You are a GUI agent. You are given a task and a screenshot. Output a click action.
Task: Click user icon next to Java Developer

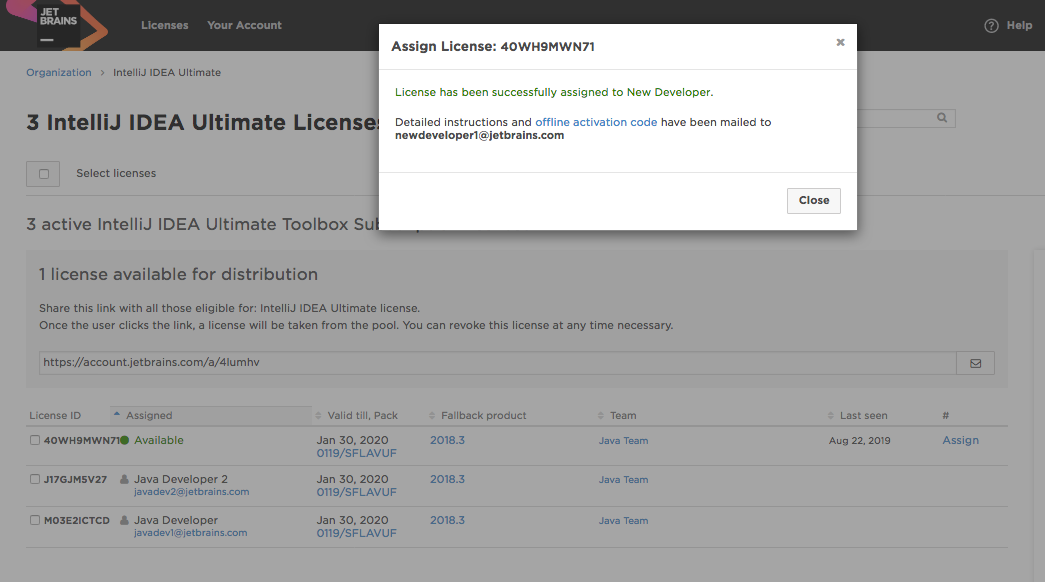(125, 520)
